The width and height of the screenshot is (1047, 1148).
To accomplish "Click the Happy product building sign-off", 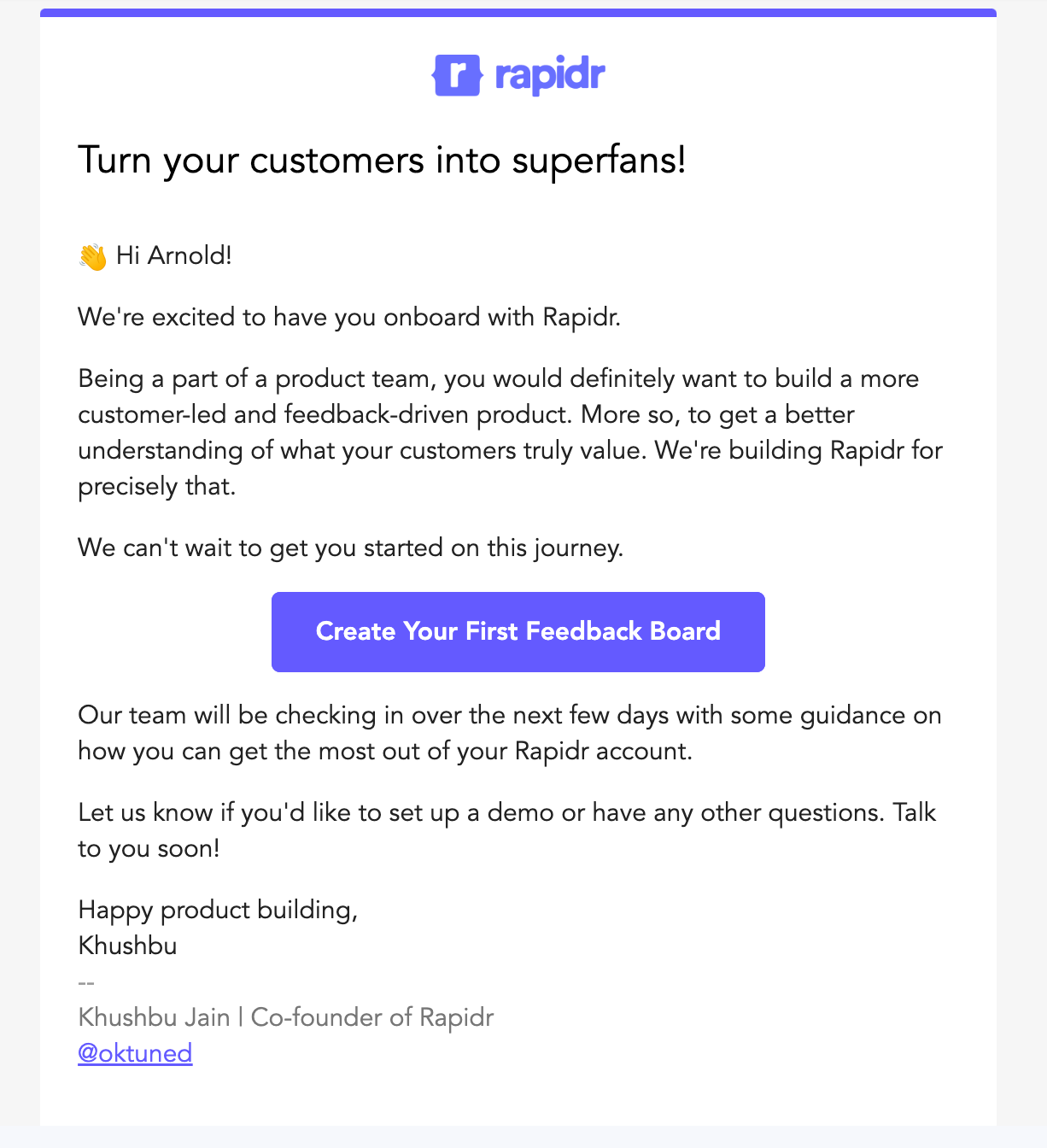I will pyautogui.click(x=218, y=911).
